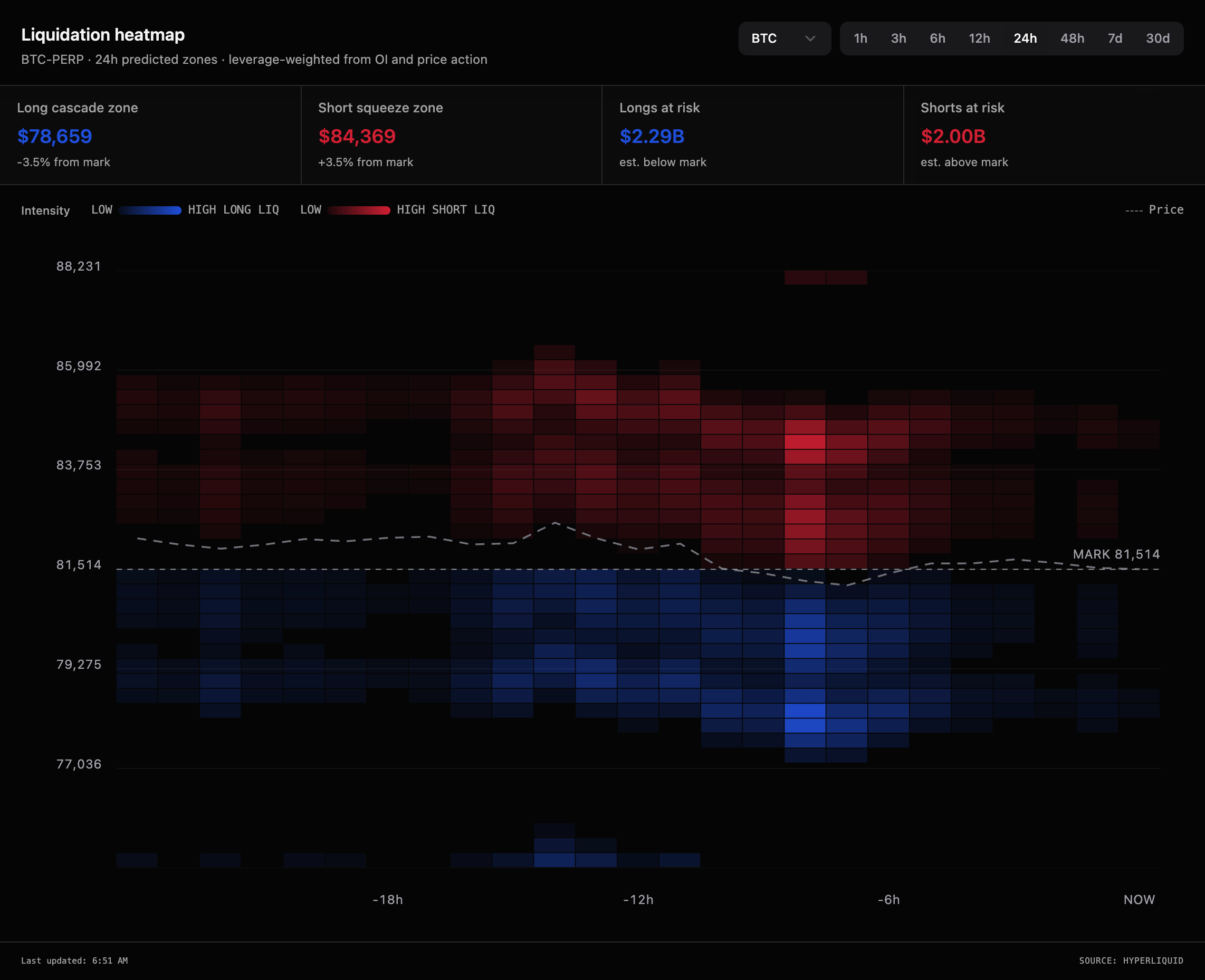Click the $78,659 long cascade value
Image resolution: width=1205 pixels, height=980 pixels.
point(54,136)
